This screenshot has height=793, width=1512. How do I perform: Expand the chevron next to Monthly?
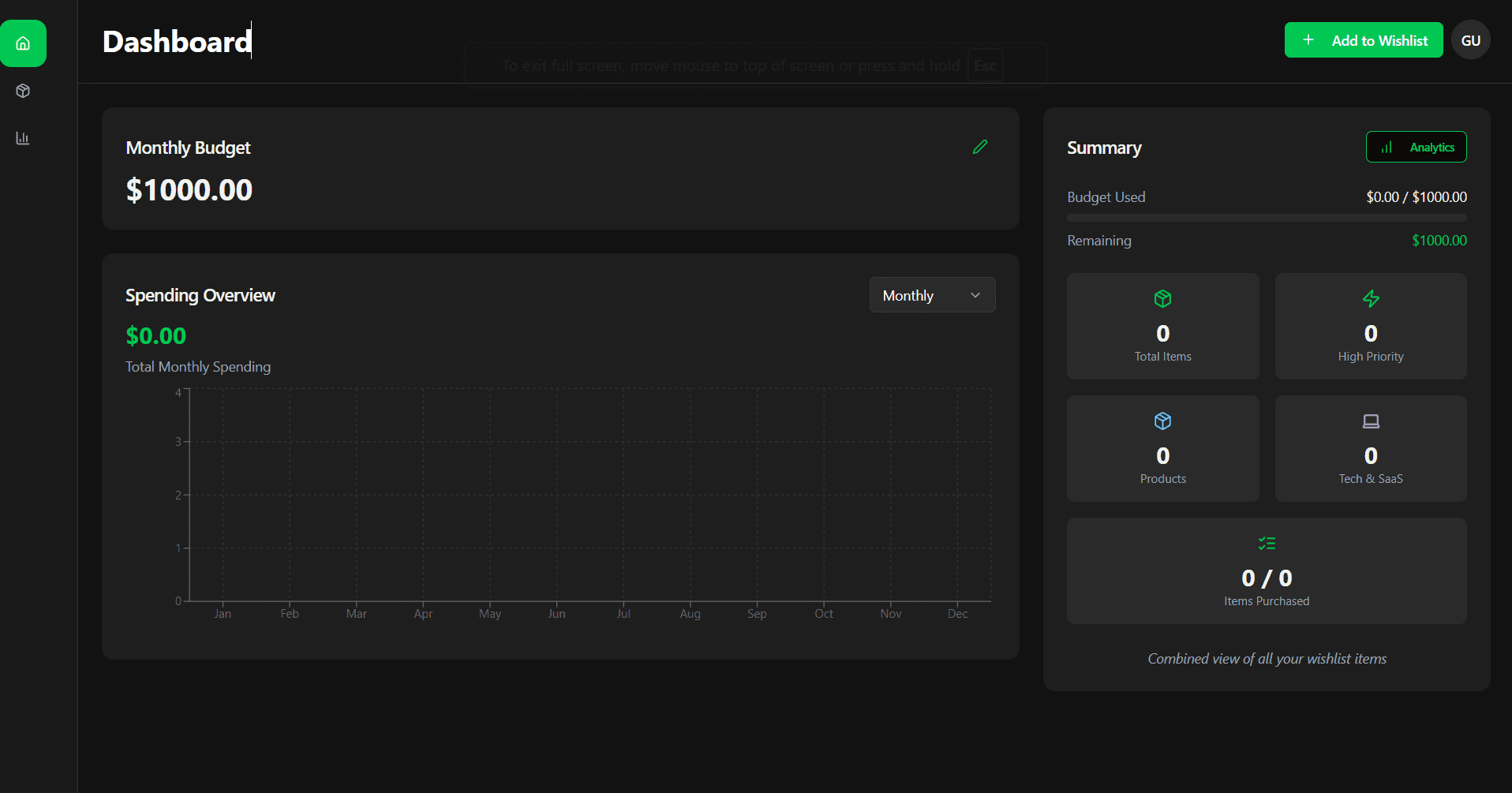point(975,294)
